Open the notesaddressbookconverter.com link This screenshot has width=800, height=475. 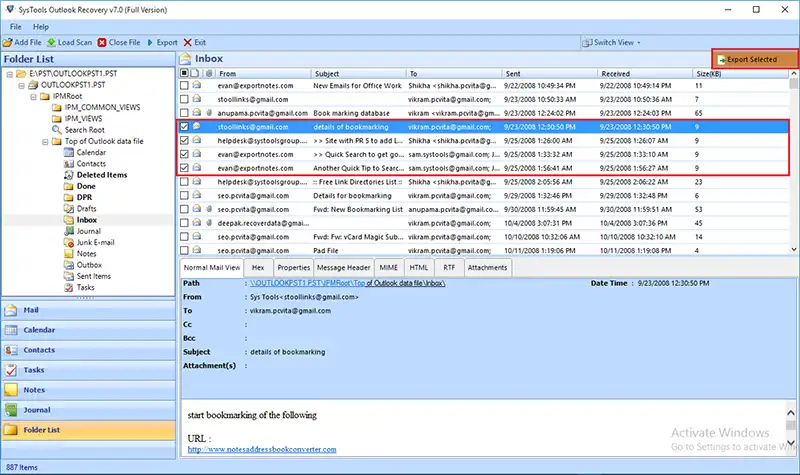pos(262,449)
